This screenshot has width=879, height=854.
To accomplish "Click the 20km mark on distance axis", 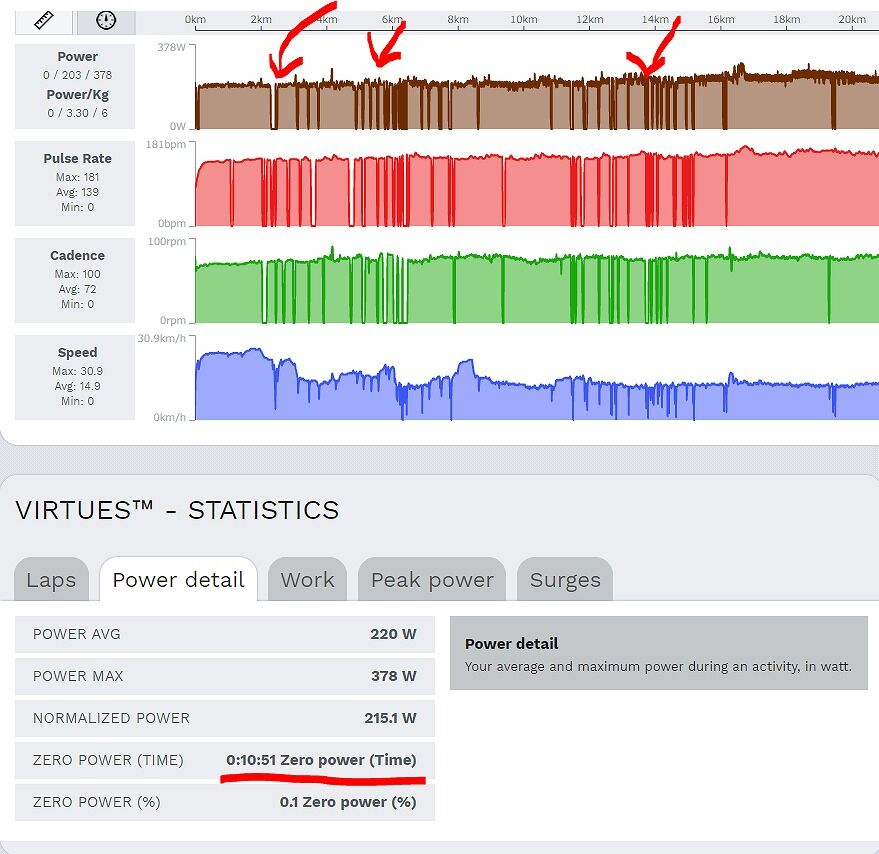I will [x=852, y=20].
